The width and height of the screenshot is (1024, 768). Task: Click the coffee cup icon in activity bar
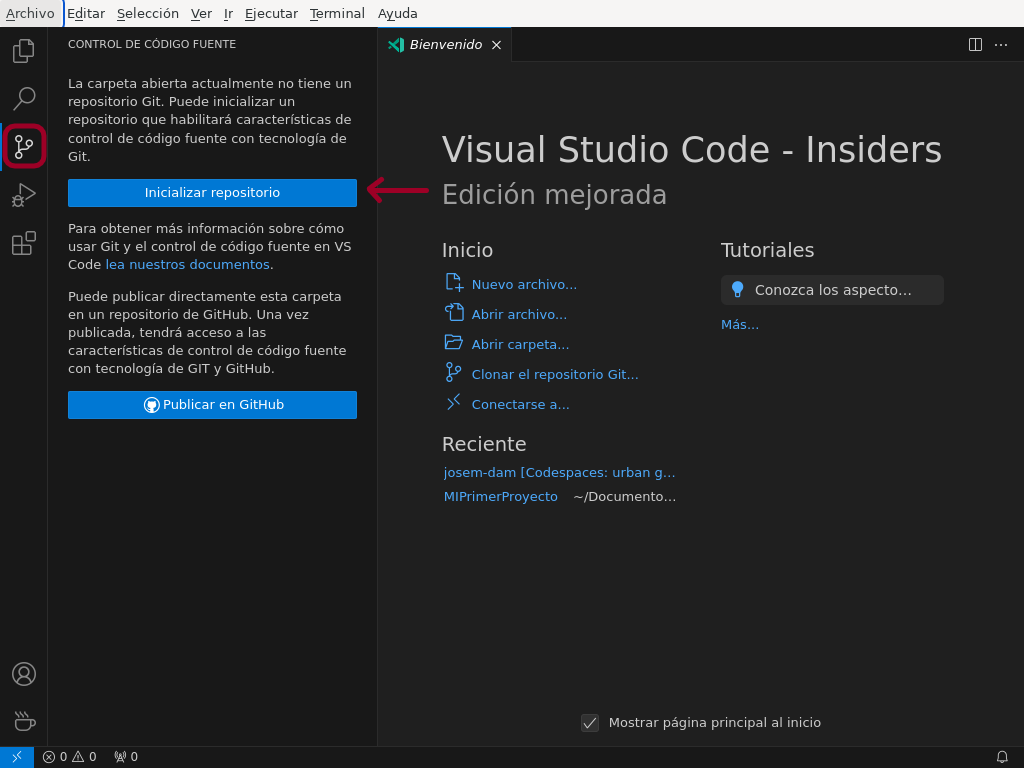24,722
